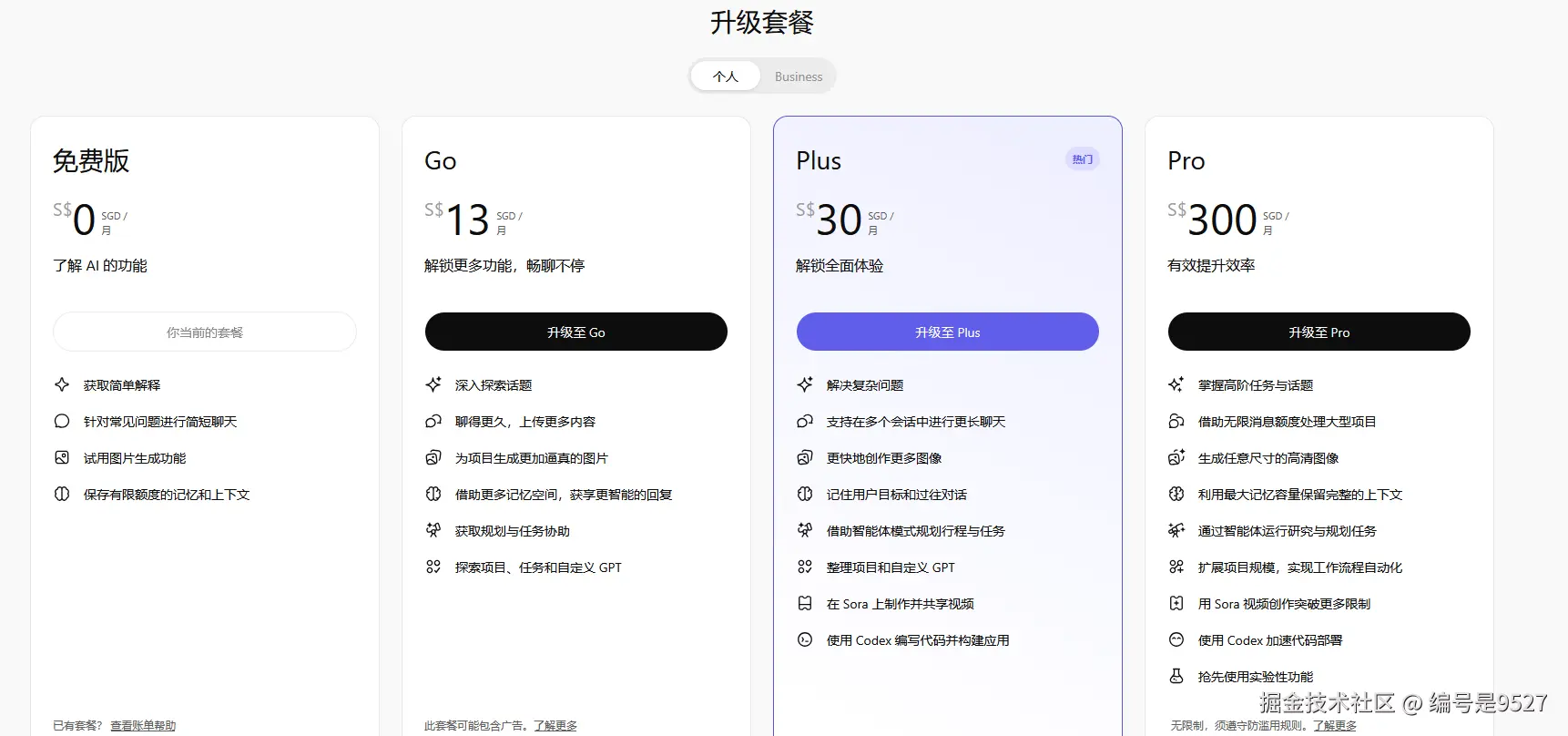The image size is (1568, 736).
Task: Click 此套餐可能包含广告 note text
Action: coord(475,726)
